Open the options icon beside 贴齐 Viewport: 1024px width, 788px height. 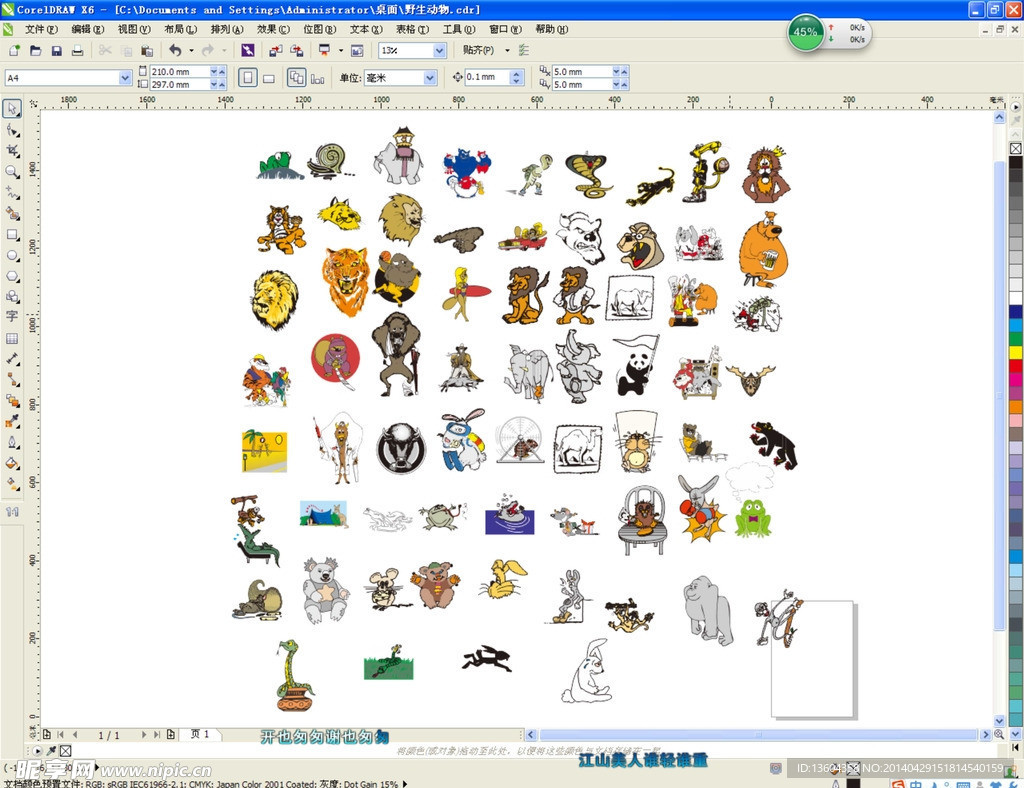click(524, 50)
